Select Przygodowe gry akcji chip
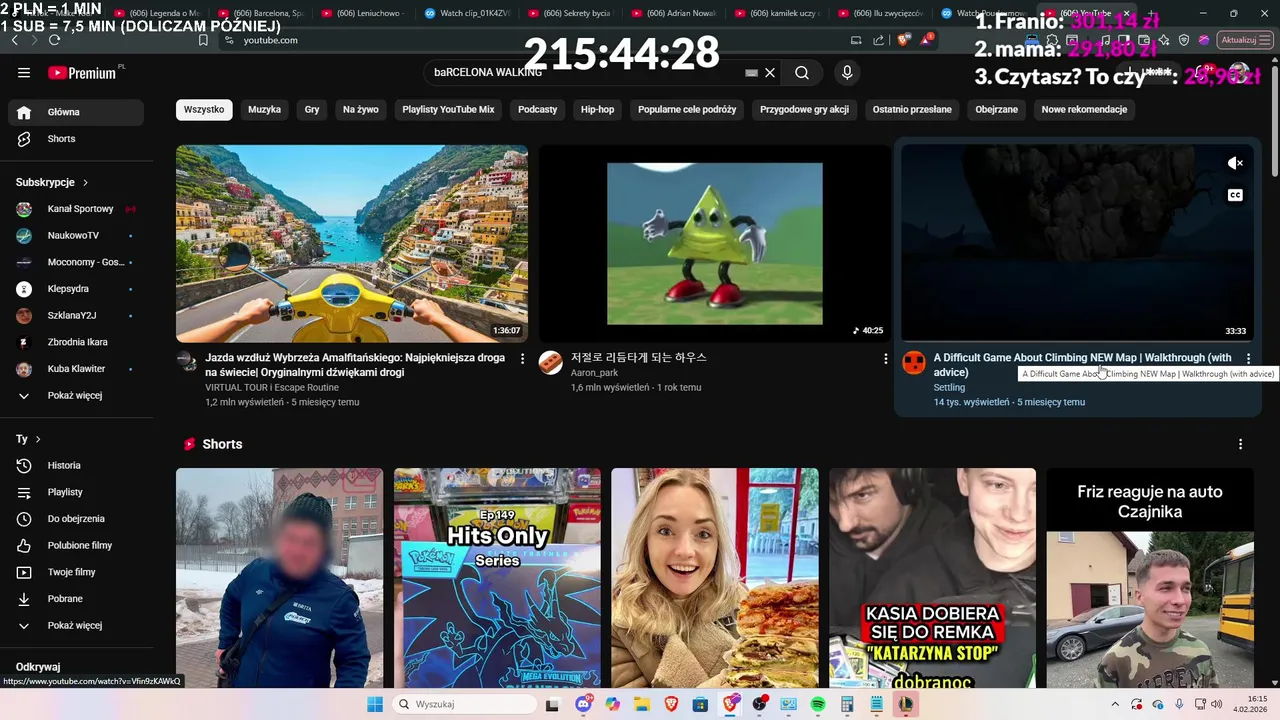Screen dimensions: 1280x720 tap(804, 110)
